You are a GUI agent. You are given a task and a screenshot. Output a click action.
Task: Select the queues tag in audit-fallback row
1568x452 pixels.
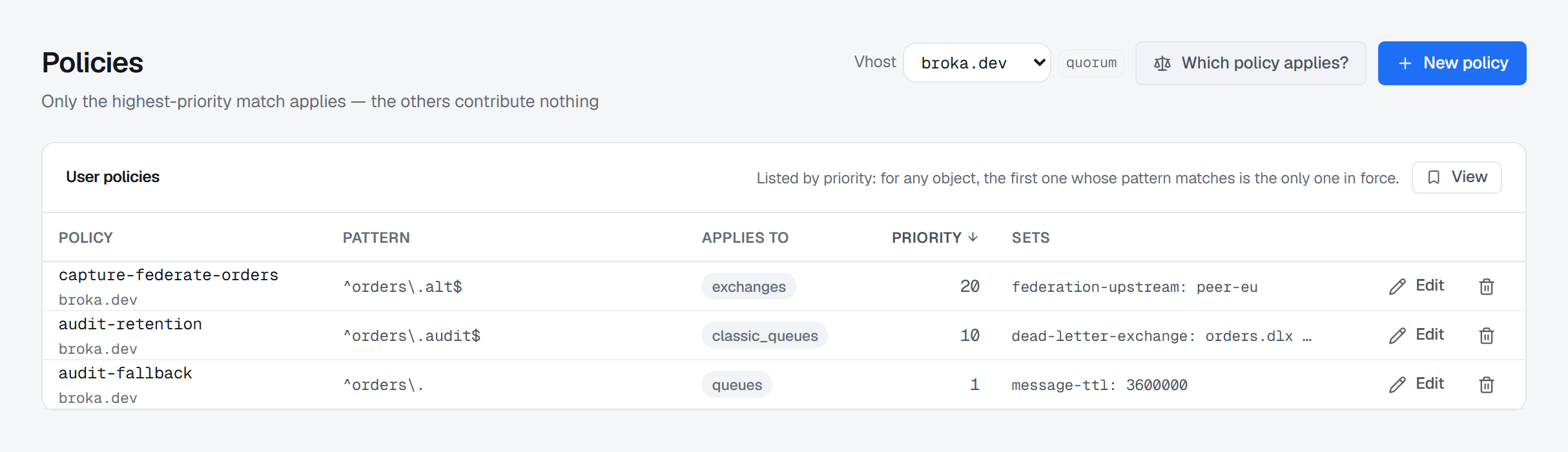737,385
